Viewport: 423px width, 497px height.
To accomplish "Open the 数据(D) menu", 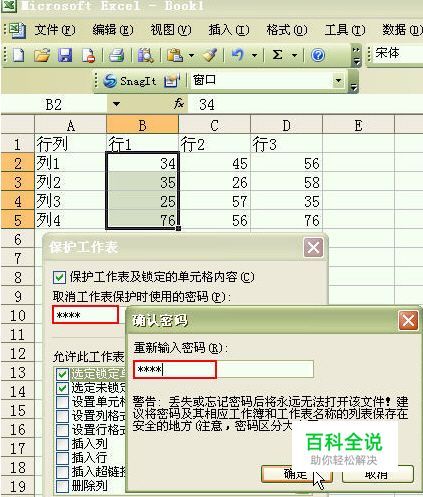I will click(402, 30).
